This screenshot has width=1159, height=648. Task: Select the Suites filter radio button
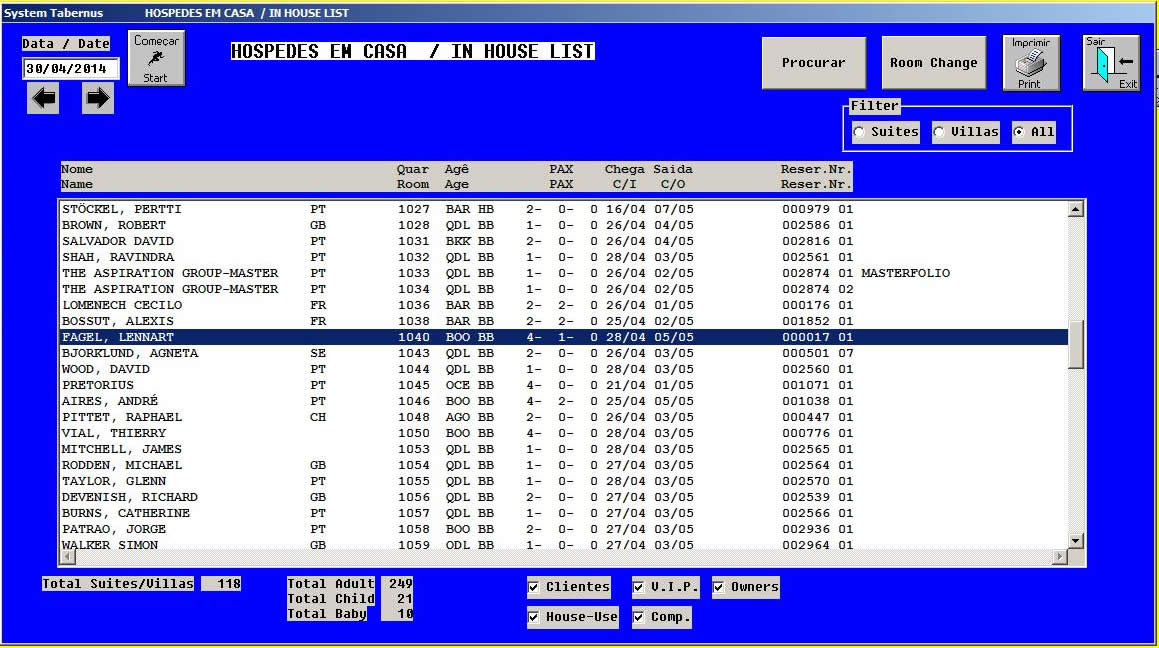click(860, 132)
